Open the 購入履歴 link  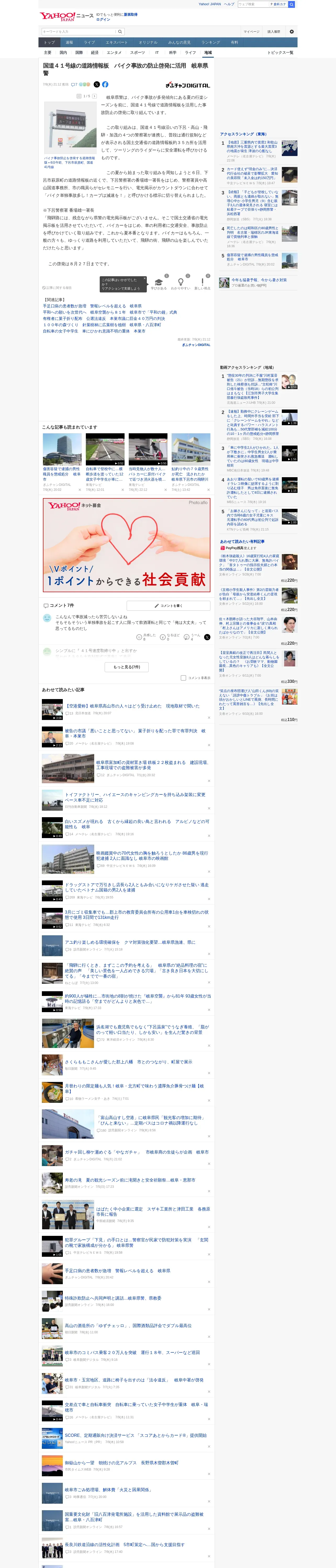coord(274,32)
